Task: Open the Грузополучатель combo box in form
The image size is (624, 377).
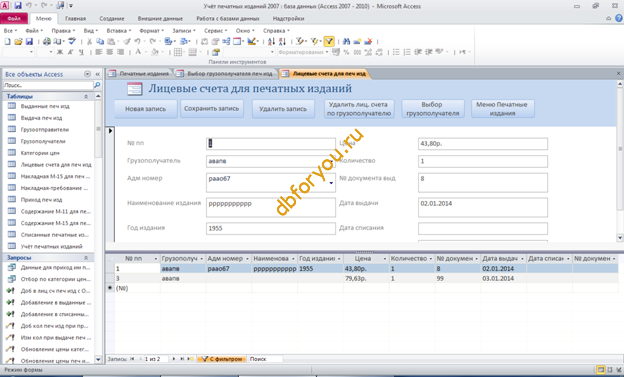Action: click(x=332, y=161)
